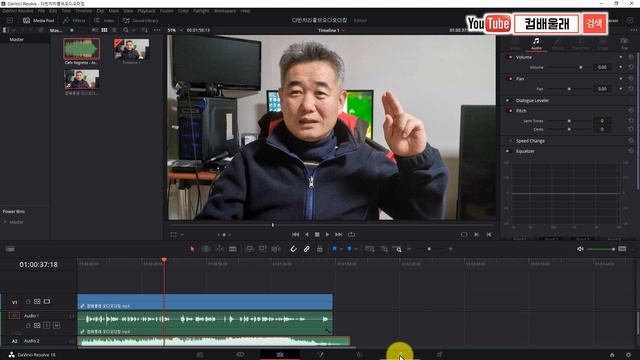Open the Playback menu

coord(146,11)
